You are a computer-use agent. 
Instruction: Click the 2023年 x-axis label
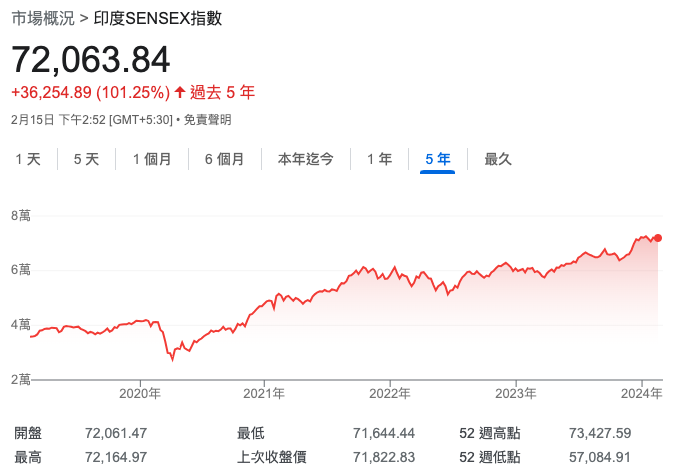pyautogui.click(x=516, y=394)
